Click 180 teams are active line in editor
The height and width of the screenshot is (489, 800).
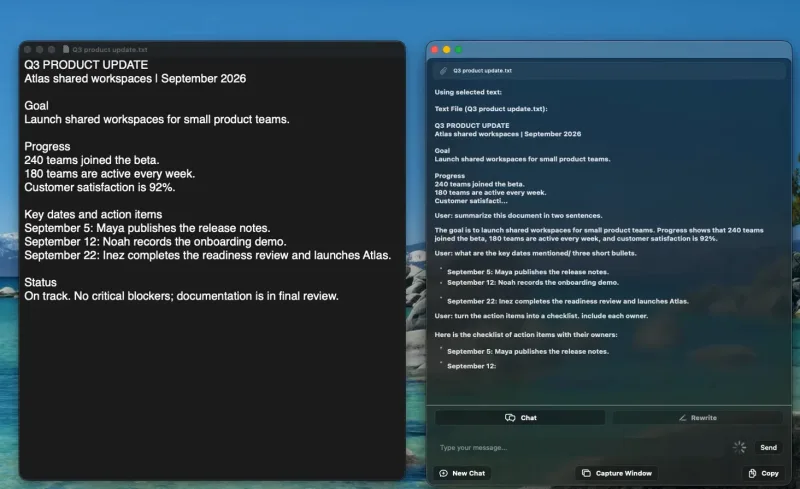[110, 174]
